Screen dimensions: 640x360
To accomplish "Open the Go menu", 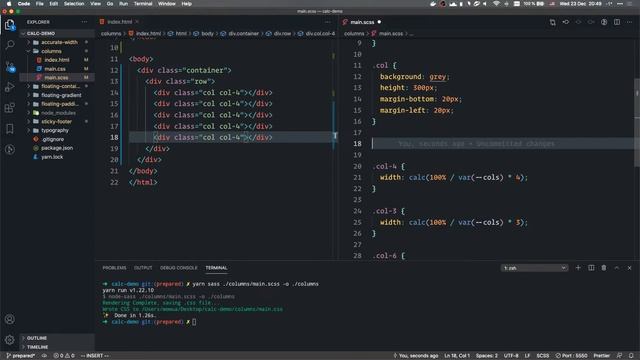I will point(110,4).
